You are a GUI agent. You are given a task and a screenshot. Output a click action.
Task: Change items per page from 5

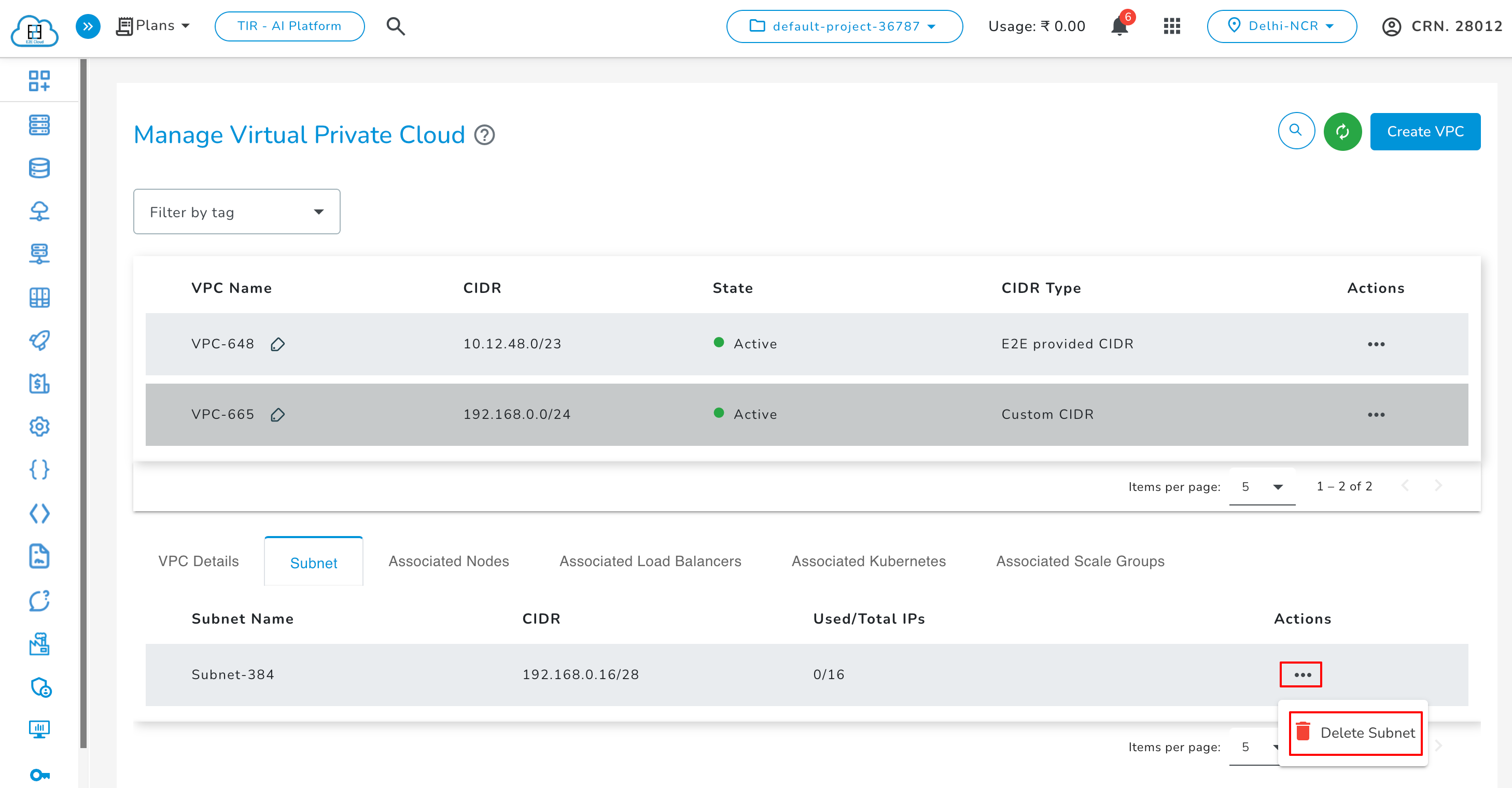1262,486
